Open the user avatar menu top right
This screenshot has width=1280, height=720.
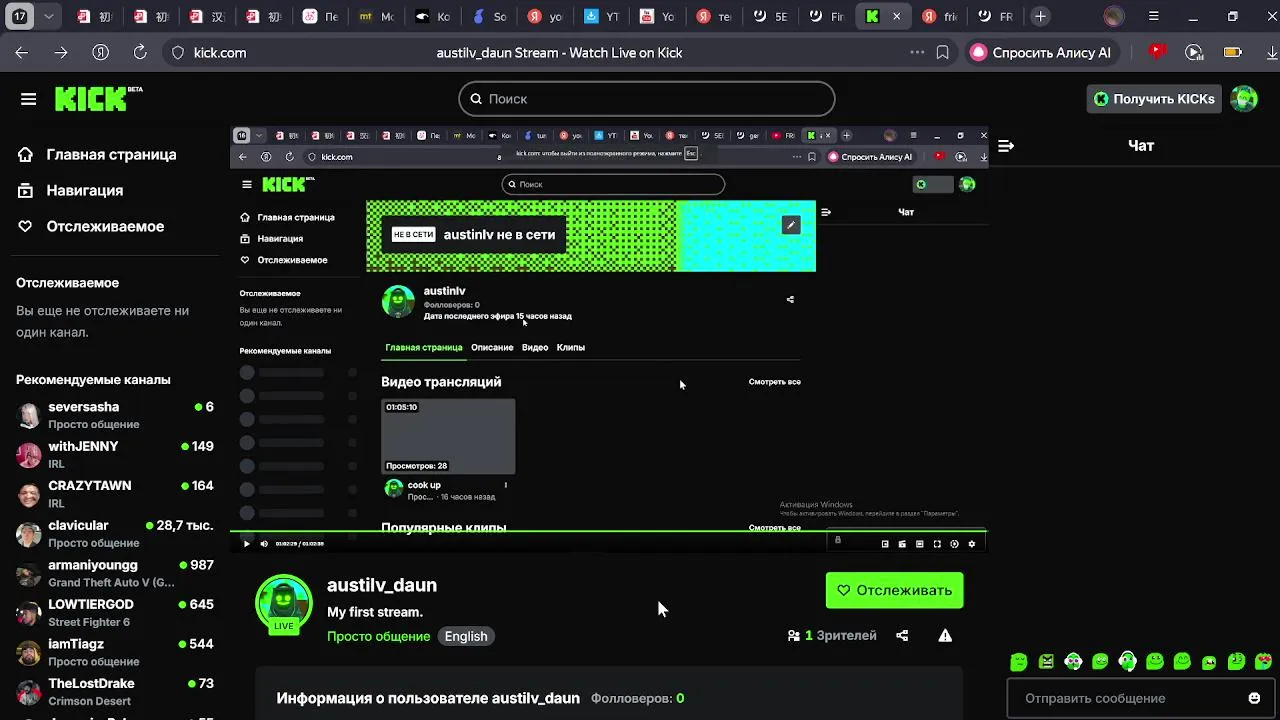coord(1244,99)
